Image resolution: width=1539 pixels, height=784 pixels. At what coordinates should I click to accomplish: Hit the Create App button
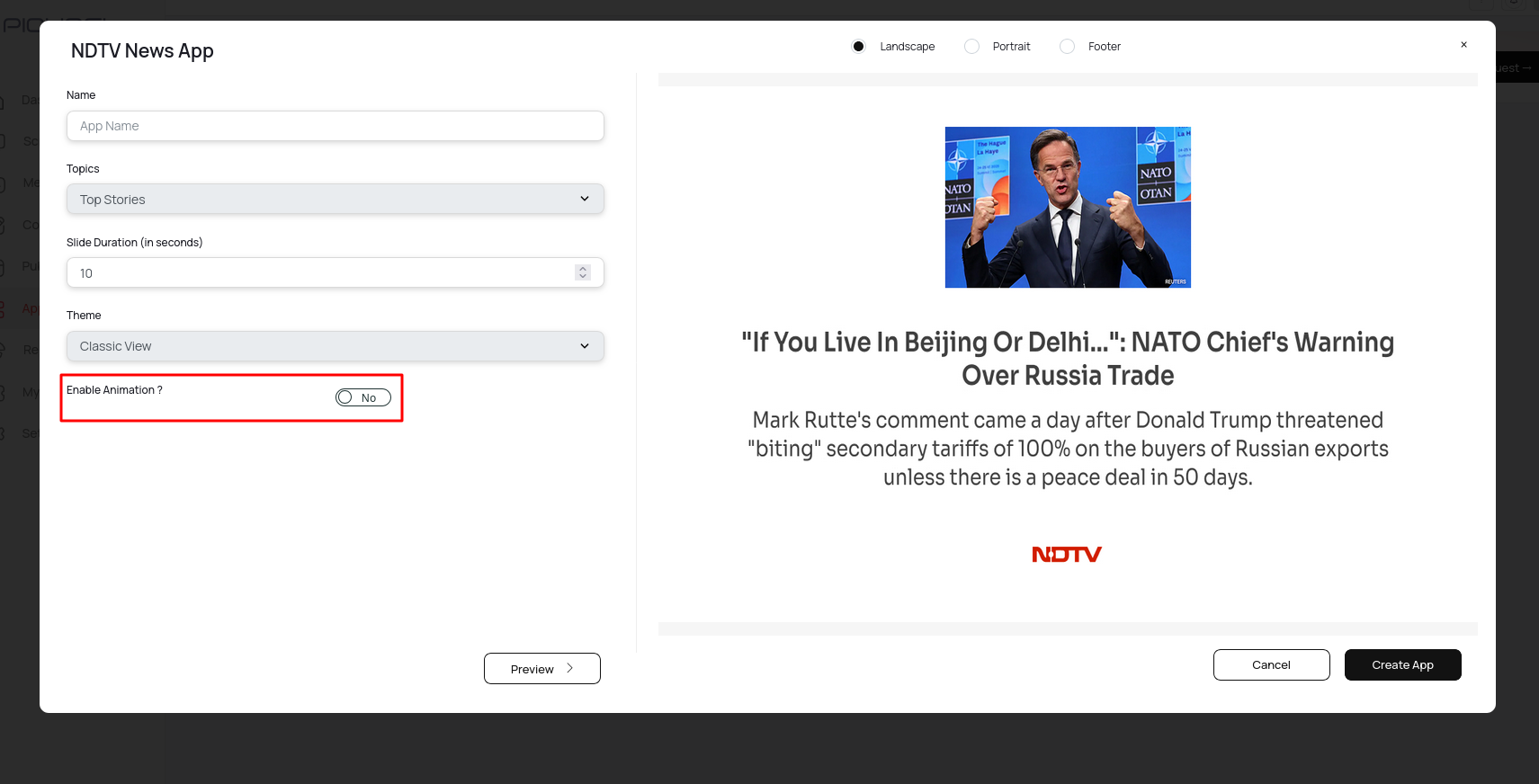pyautogui.click(x=1402, y=665)
